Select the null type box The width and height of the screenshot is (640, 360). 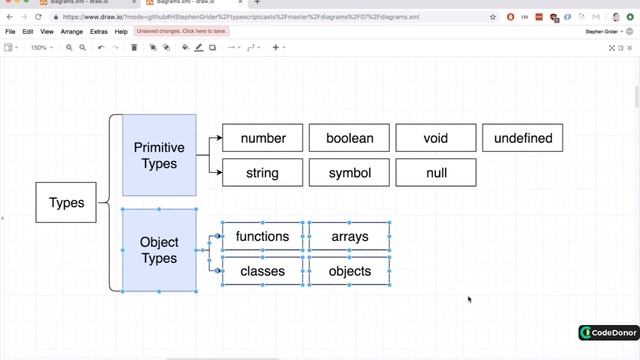click(436, 173)
